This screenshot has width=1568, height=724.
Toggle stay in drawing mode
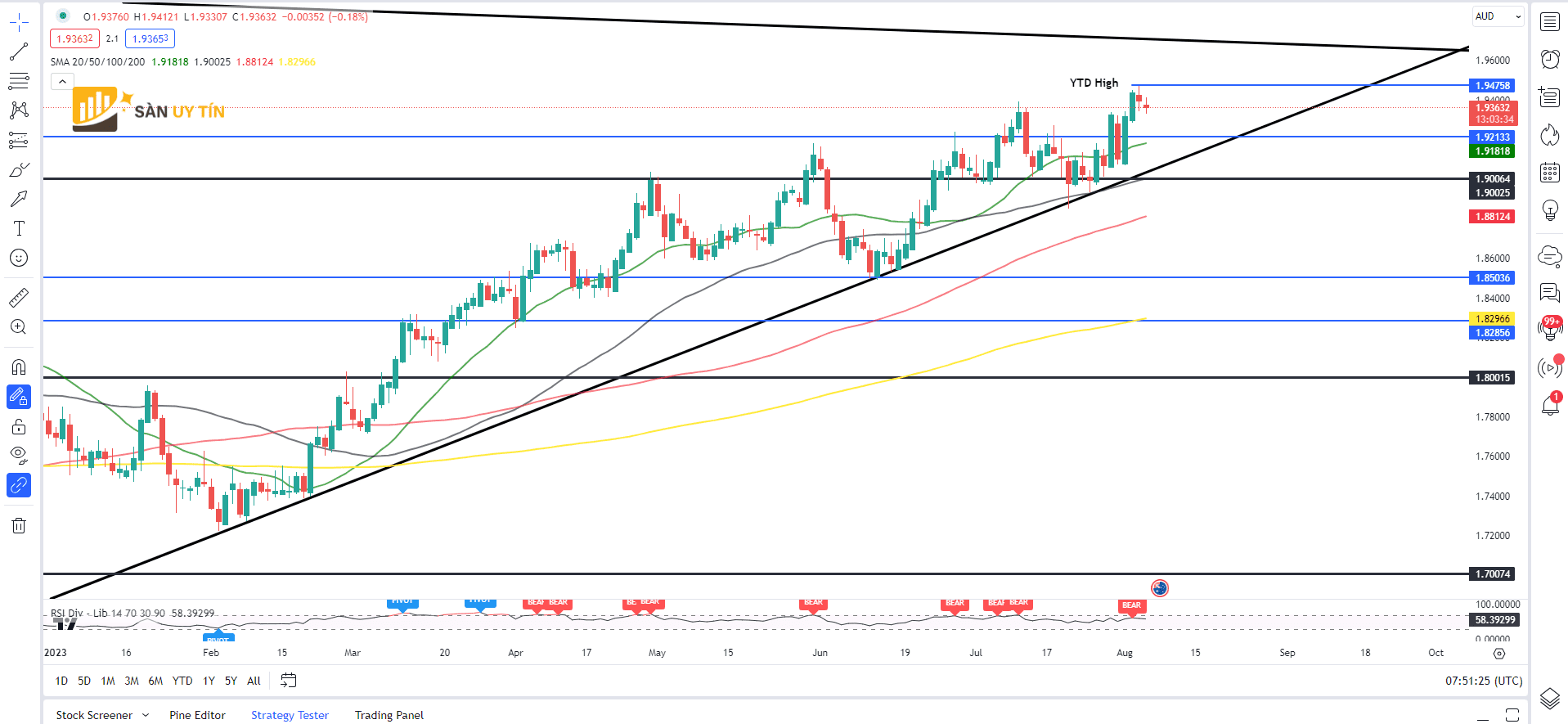pyautogui.click(x=19, y=397)
